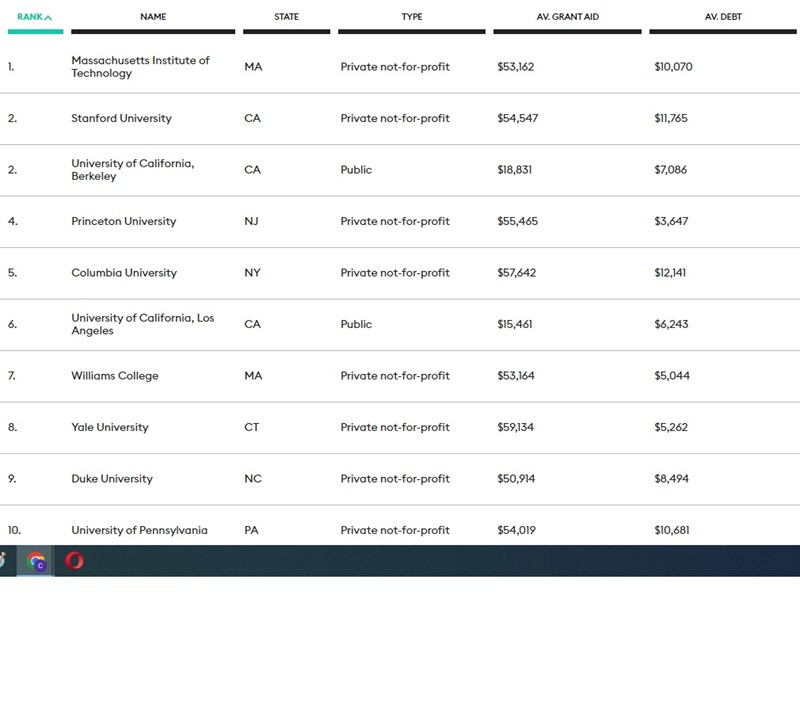Launch Opera browser from taskbar
Viewport: 800px width, 713px height.
74,561
